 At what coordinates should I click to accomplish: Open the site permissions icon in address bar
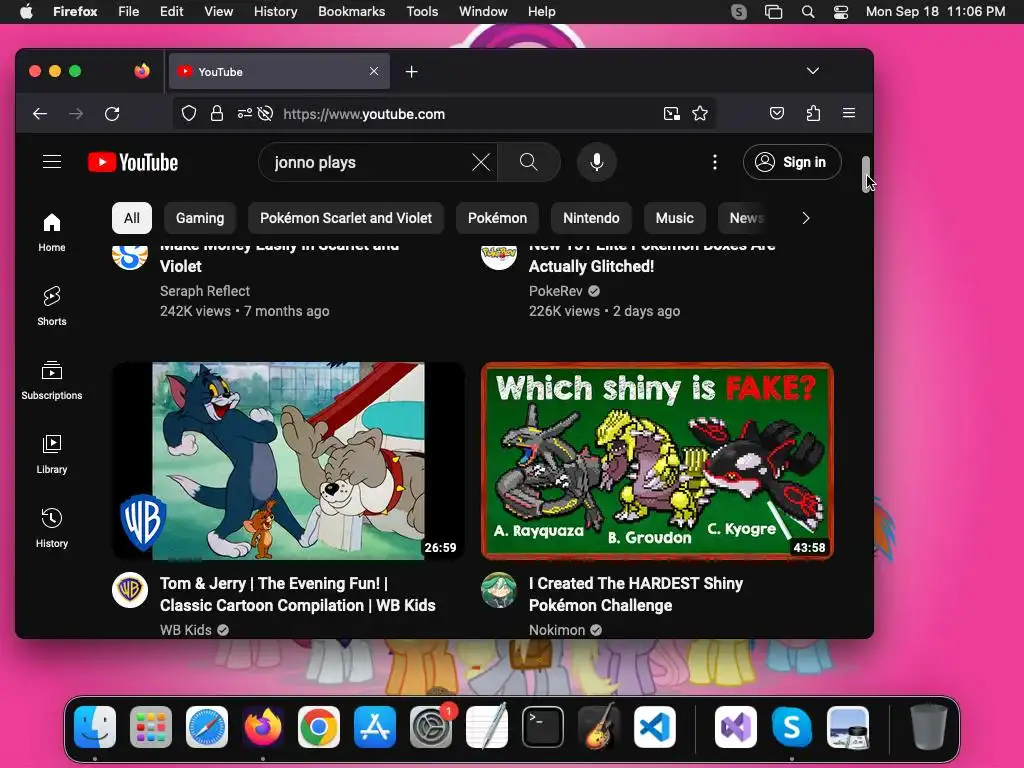click(x=244, y=114)
